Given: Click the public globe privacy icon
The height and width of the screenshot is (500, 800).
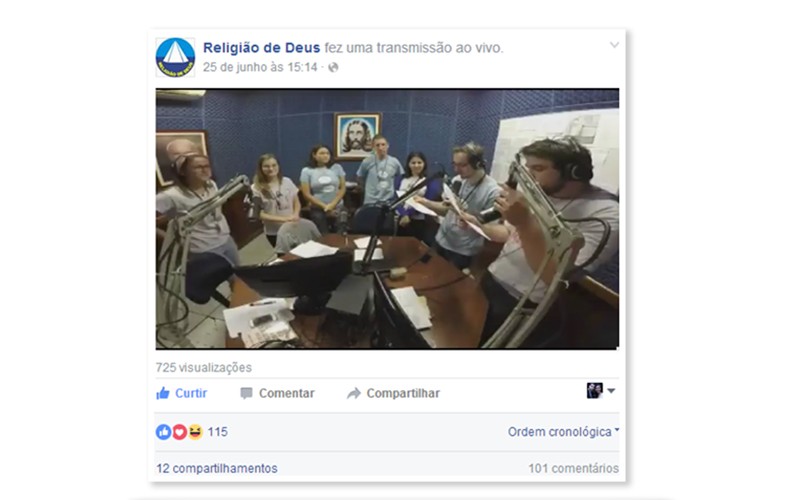Looking at the screenshot, I should 333,67.
